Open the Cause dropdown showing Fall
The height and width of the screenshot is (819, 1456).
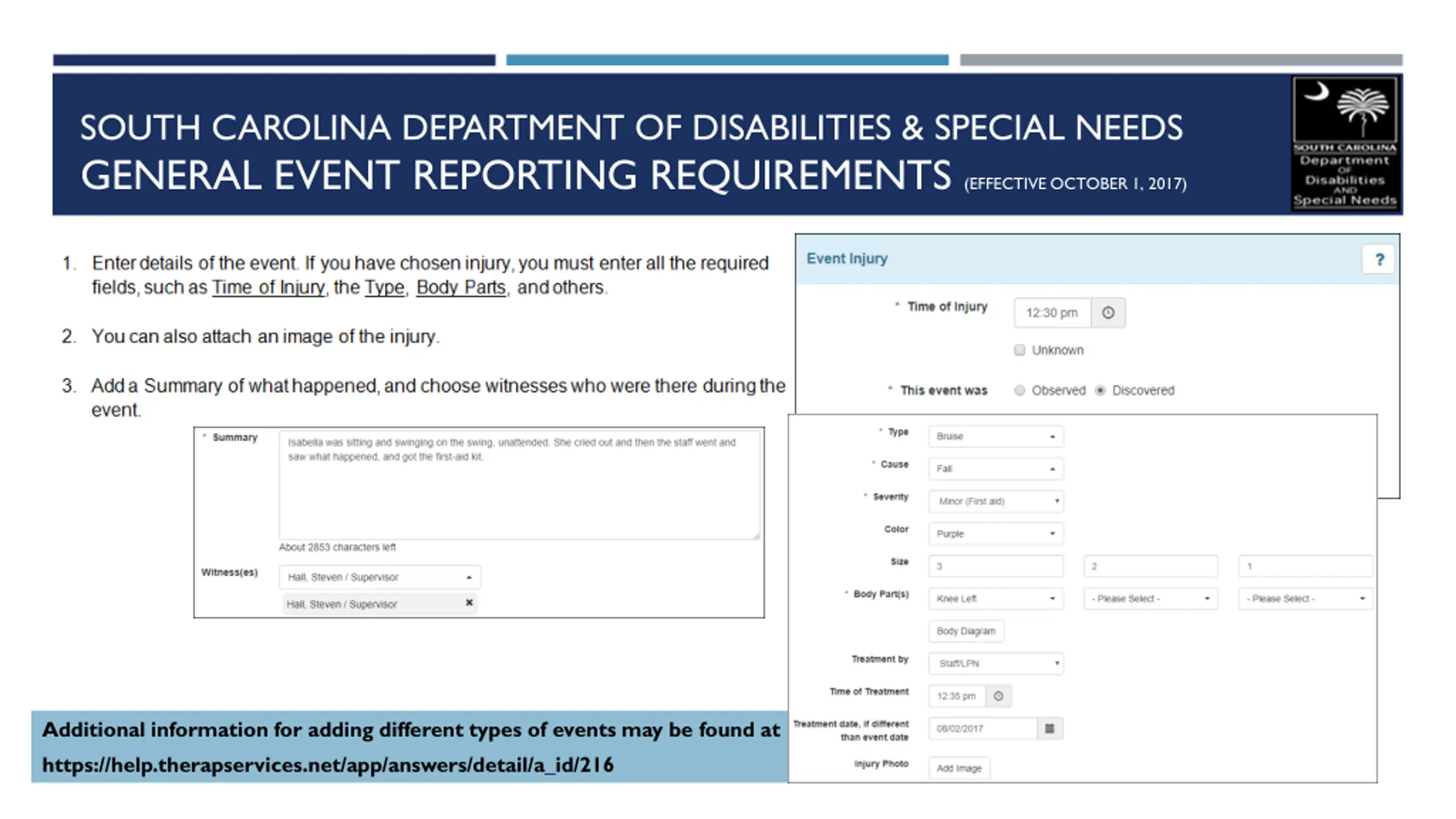[995, 469]
